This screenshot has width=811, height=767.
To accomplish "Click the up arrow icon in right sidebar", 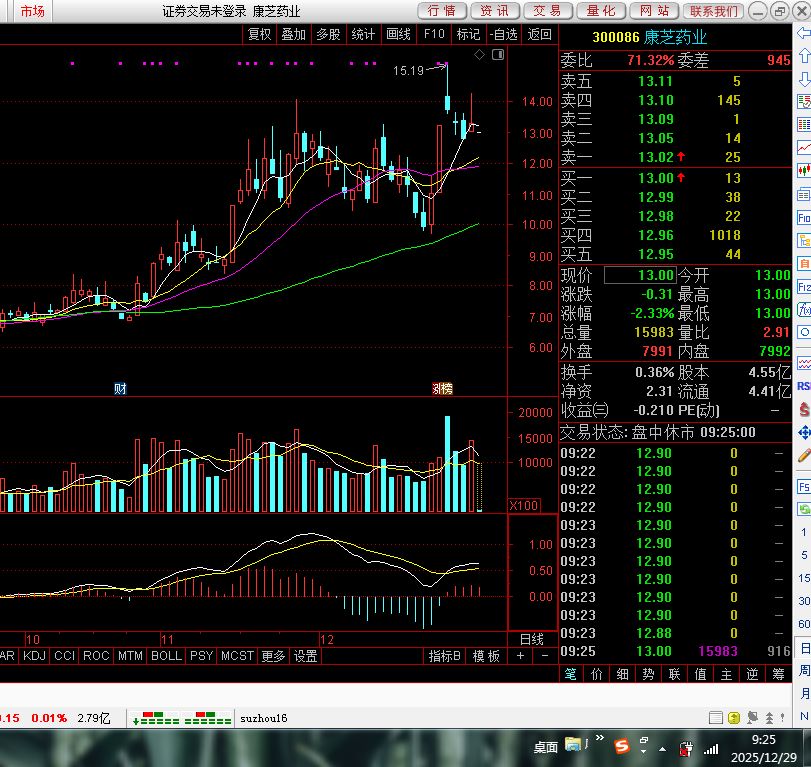I will pyautogui.click(x=804, y=55).
